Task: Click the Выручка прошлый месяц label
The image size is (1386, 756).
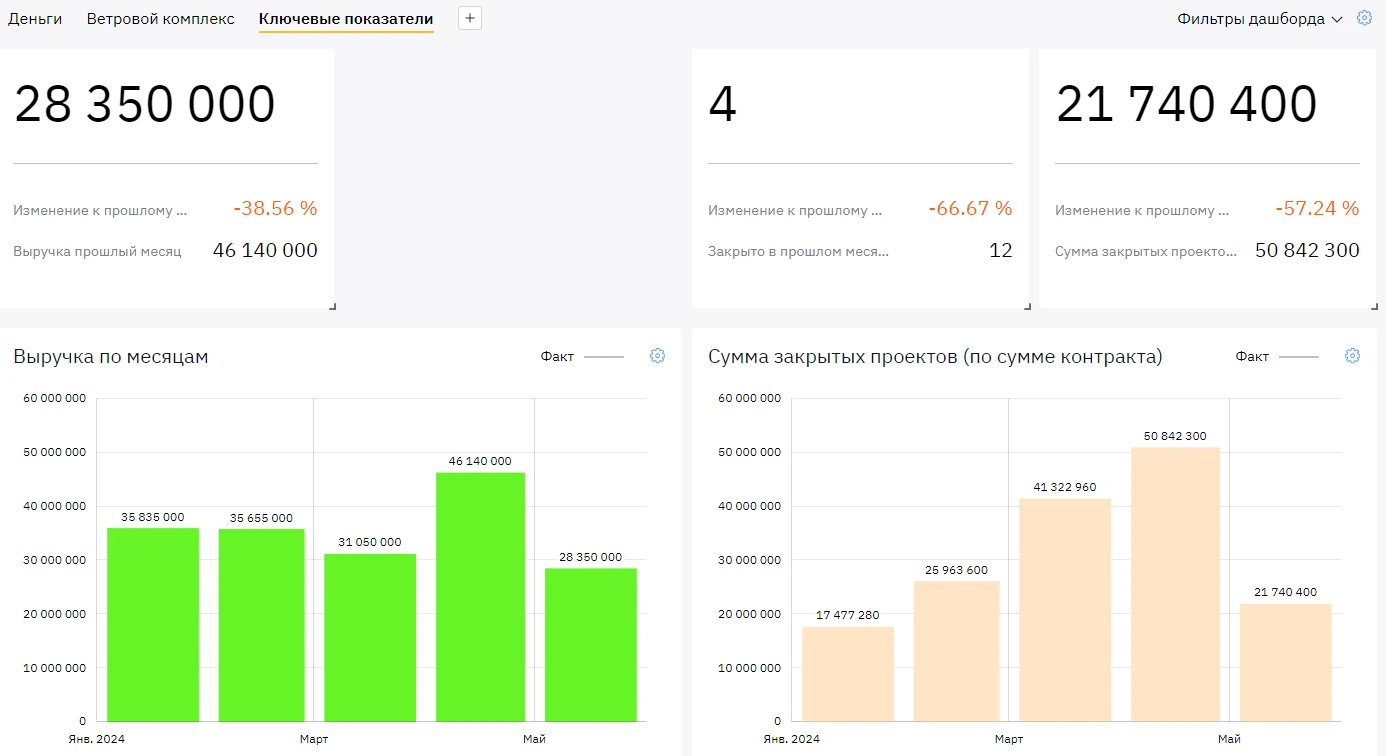Action: 97,251
